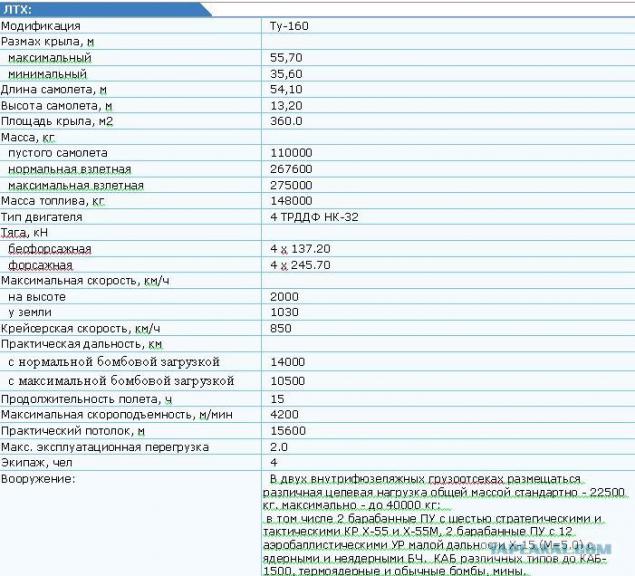Click the Максимальная скороподъемность, м/мин label
Screen dimensions: 635x576
click(x=117, y=414)
